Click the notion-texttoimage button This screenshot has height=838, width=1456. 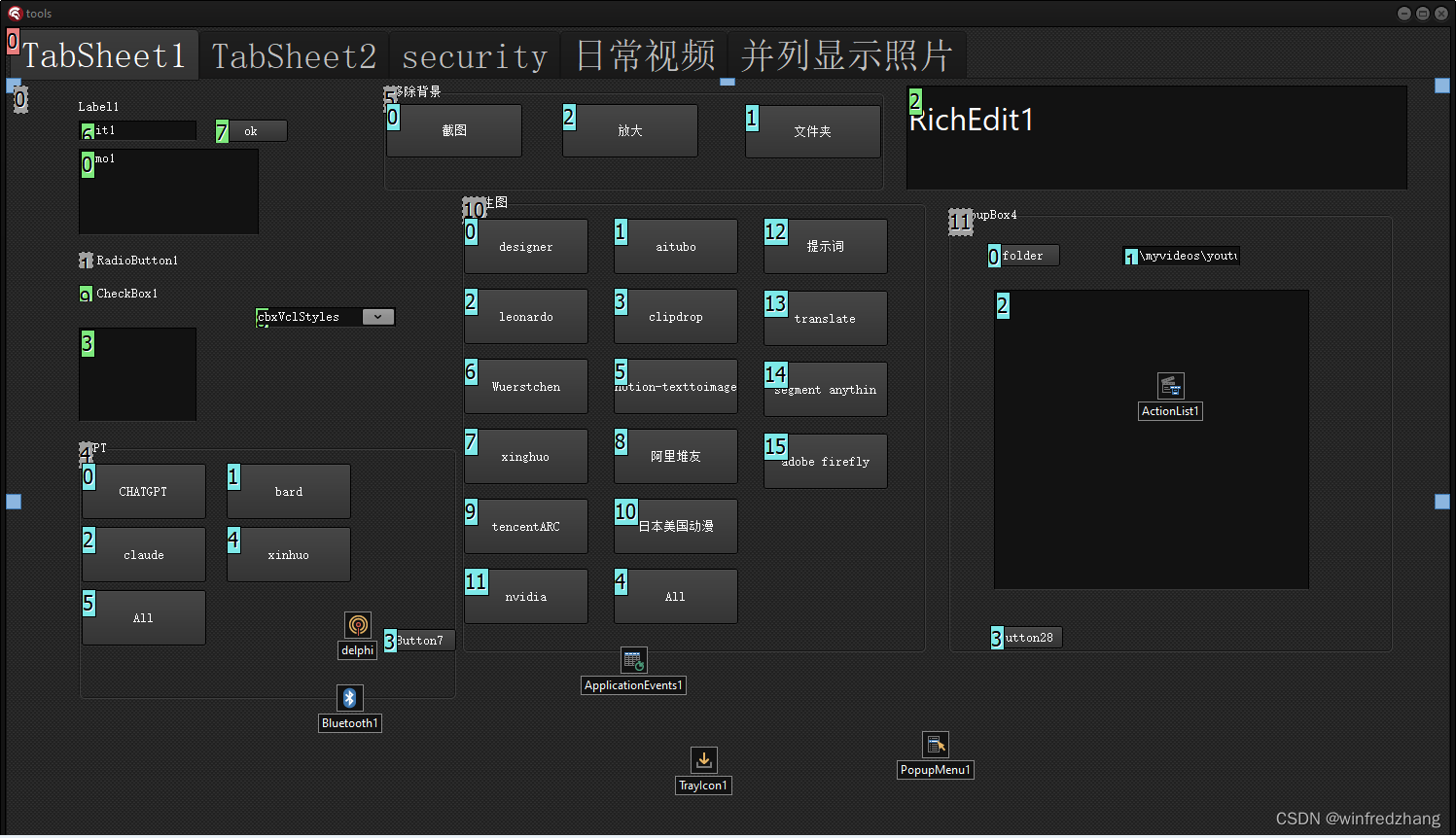[x=676, y=387]
